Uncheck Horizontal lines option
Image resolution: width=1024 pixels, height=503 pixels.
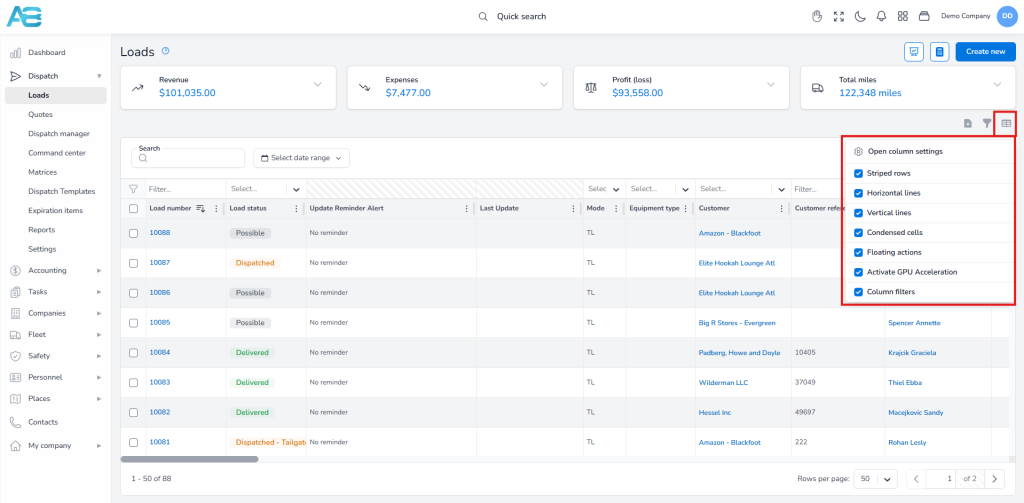point(858,193)
